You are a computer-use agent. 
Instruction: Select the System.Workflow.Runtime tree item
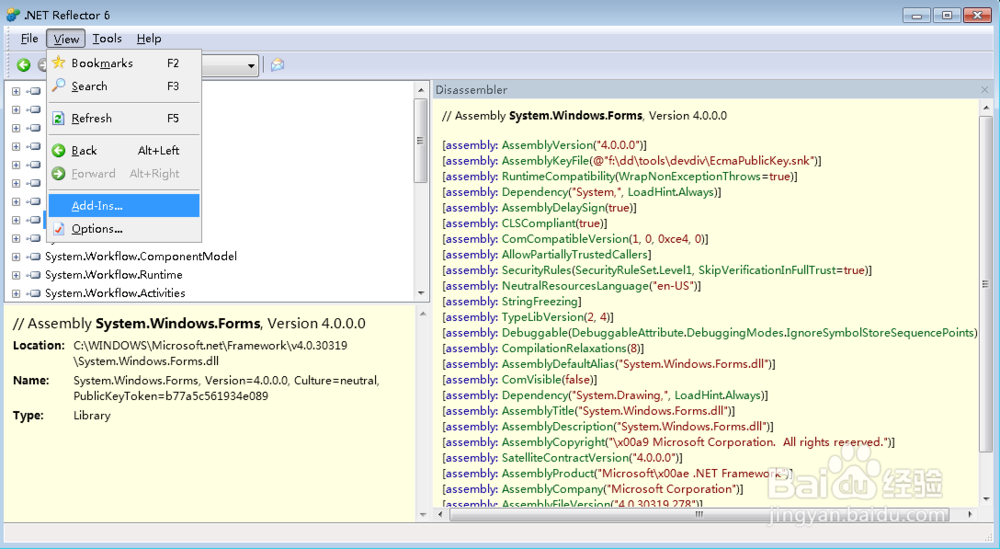tap(114, 275)
